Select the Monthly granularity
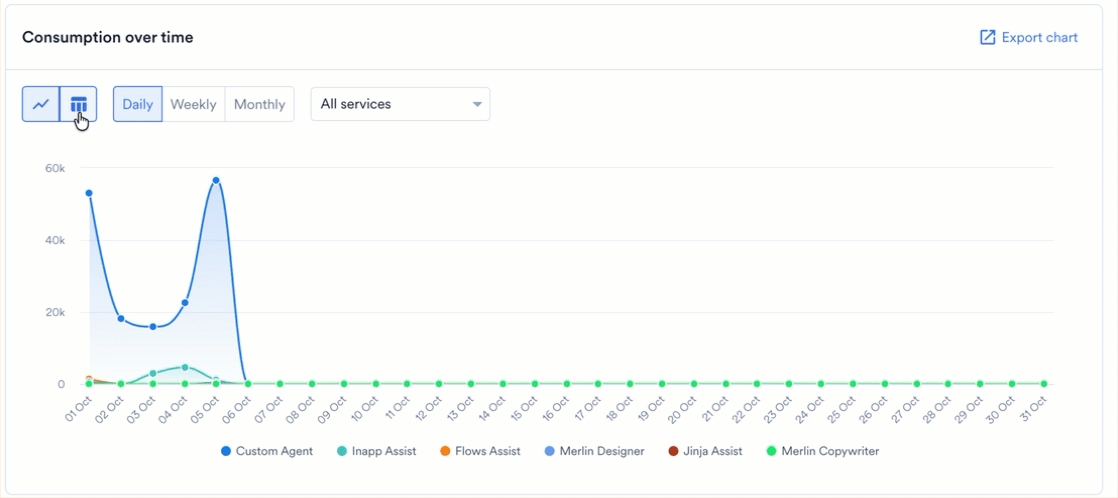This screenshot has height=498, width=1118. tap(260, 104)
